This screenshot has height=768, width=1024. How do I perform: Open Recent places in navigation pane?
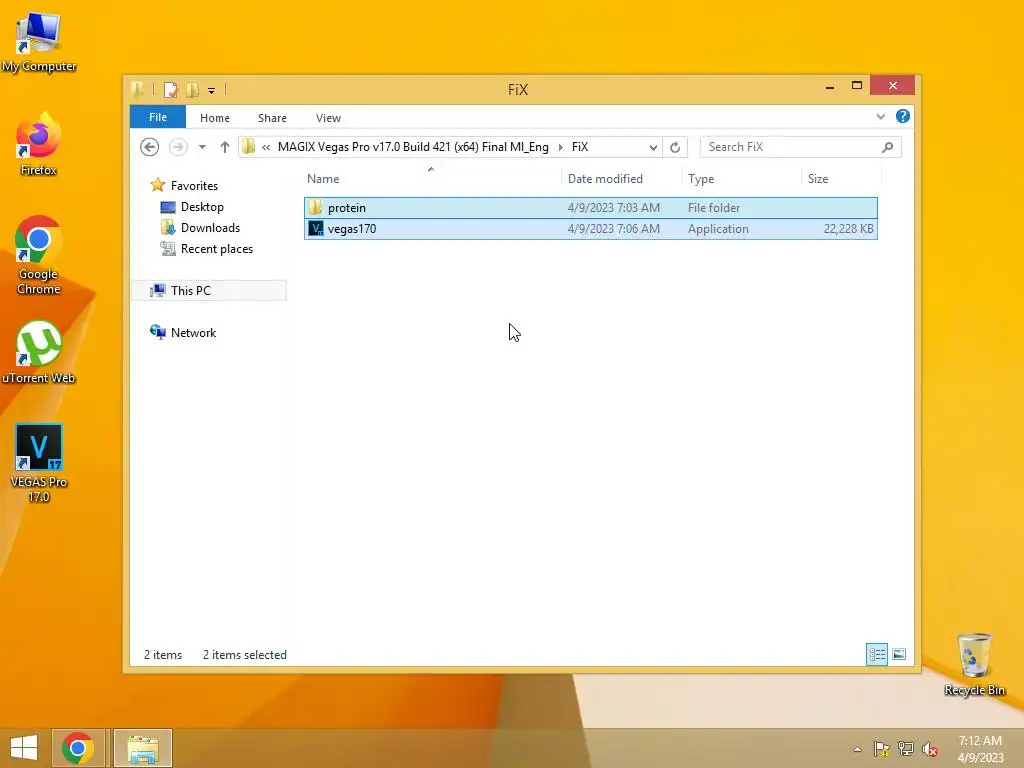click(x=217, y=249)
